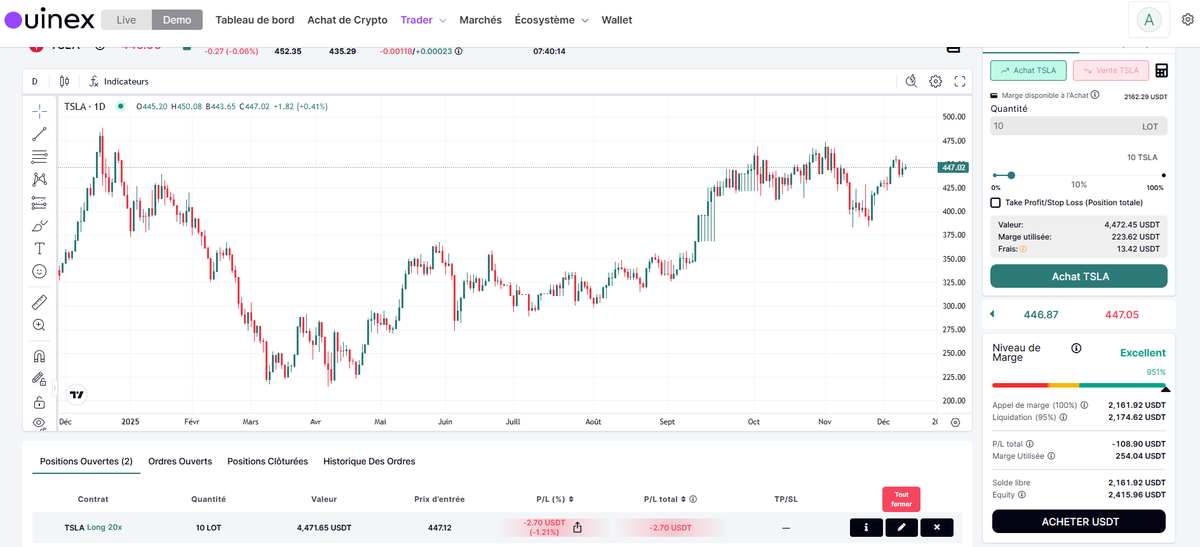Select the trend line drawing tool
This screenshot has width=1200, height=547.
[39, 133]
